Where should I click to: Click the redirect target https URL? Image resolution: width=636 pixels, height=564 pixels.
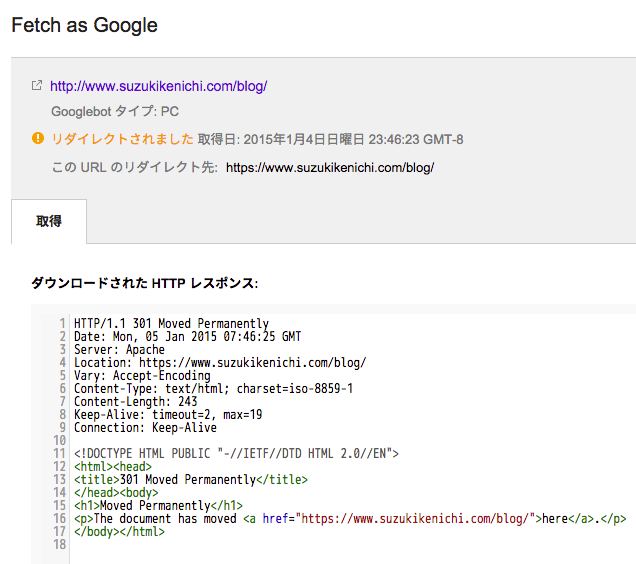330,168
